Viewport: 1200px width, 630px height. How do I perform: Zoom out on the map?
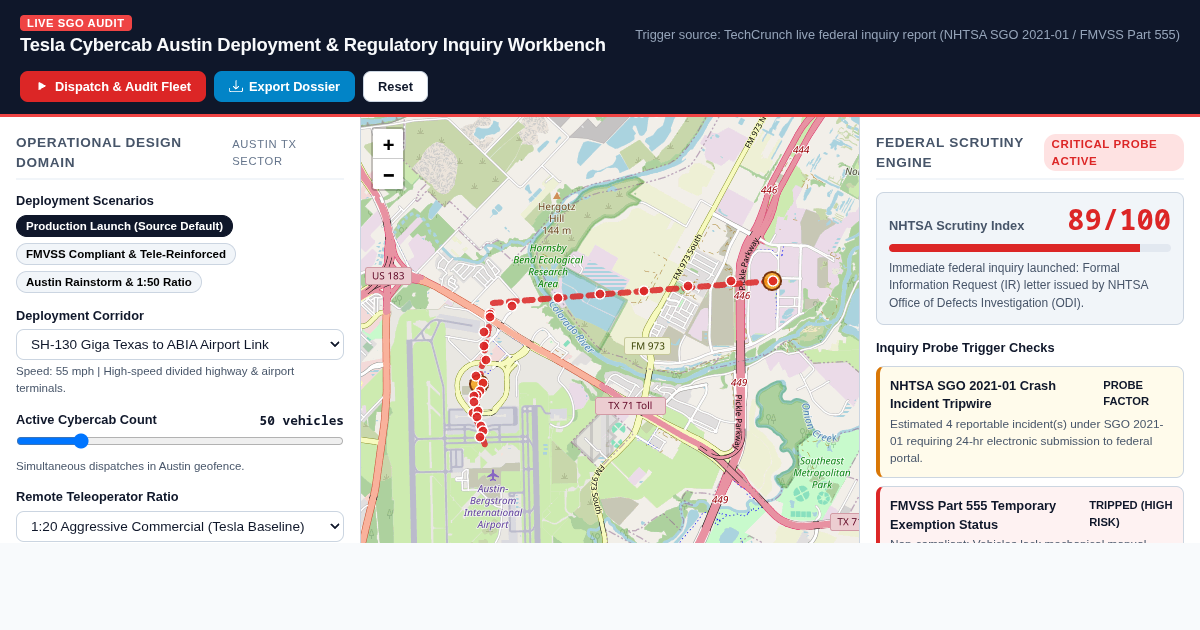pos(388,174)
